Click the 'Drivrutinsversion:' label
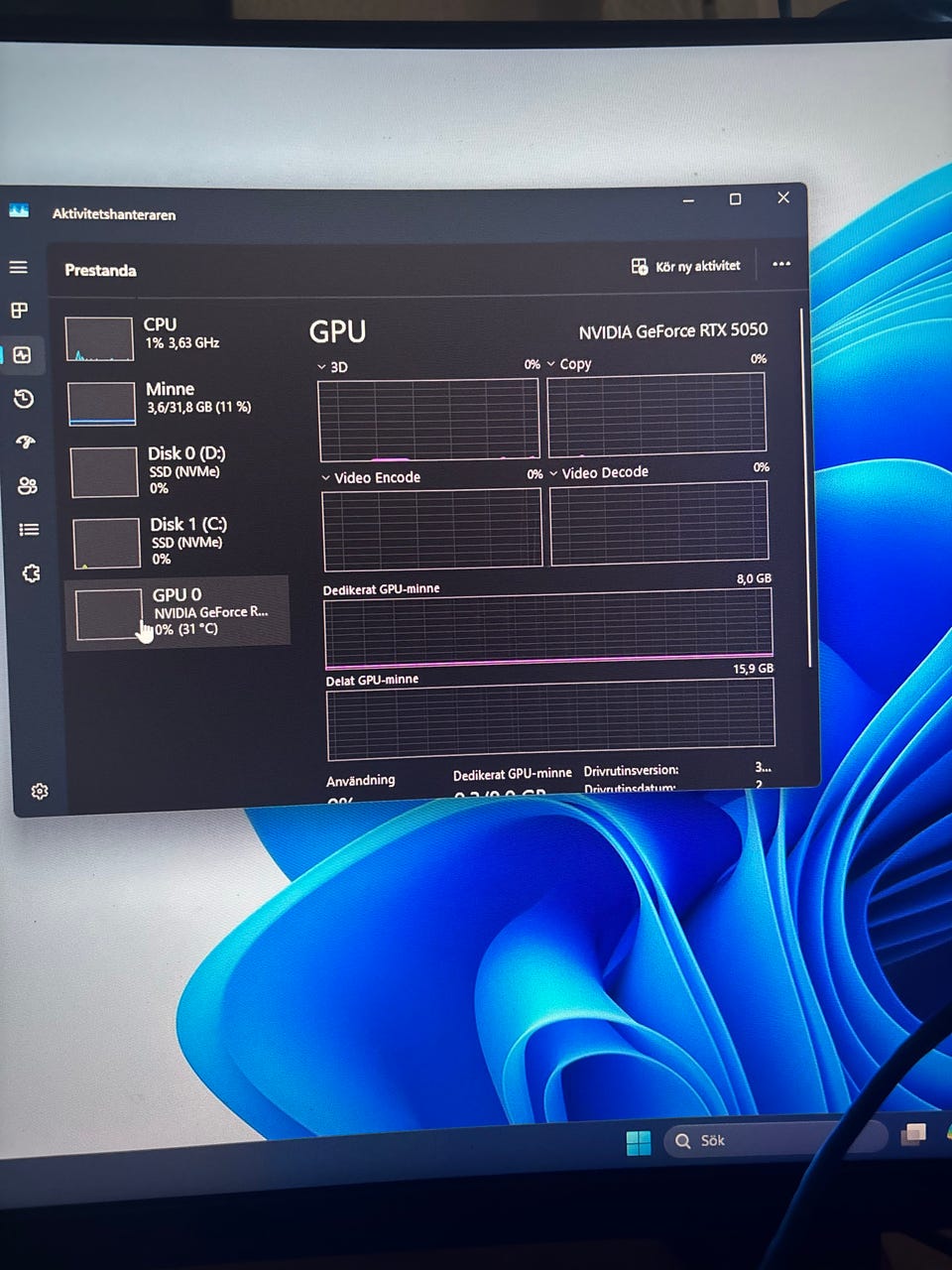The width and height of the screenshot is (952, 1270). (x=632, y=770)
